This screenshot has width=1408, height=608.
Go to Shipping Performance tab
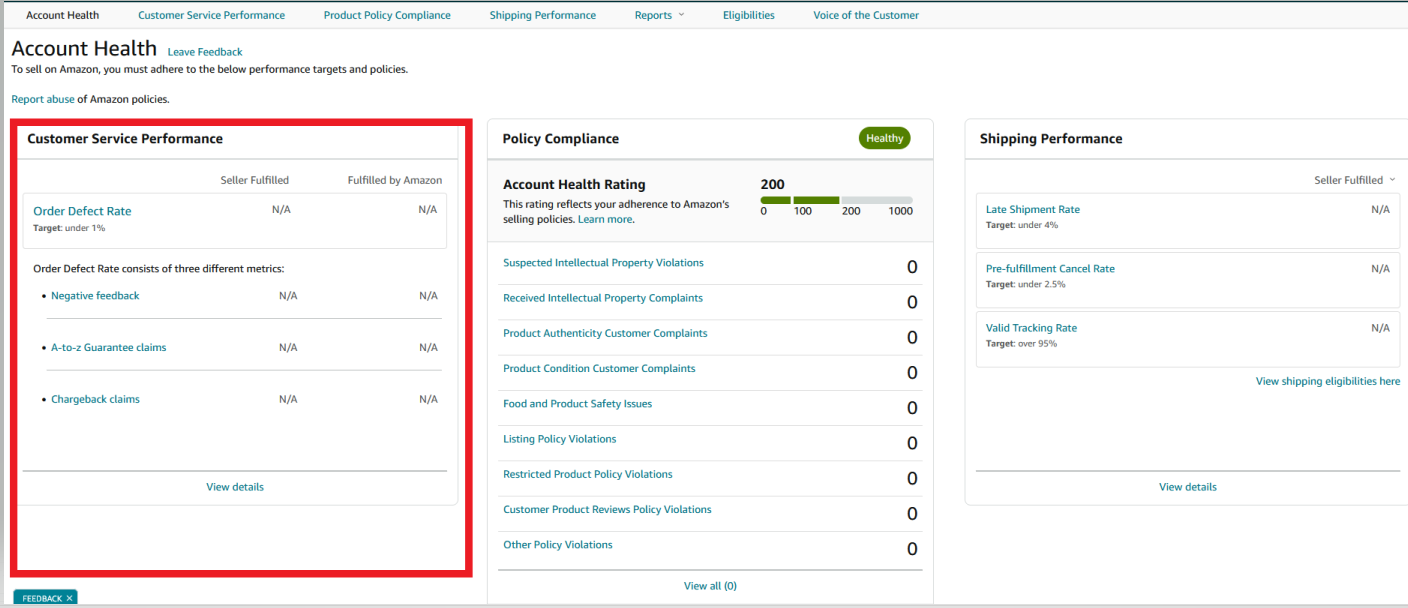pos(542,15)
